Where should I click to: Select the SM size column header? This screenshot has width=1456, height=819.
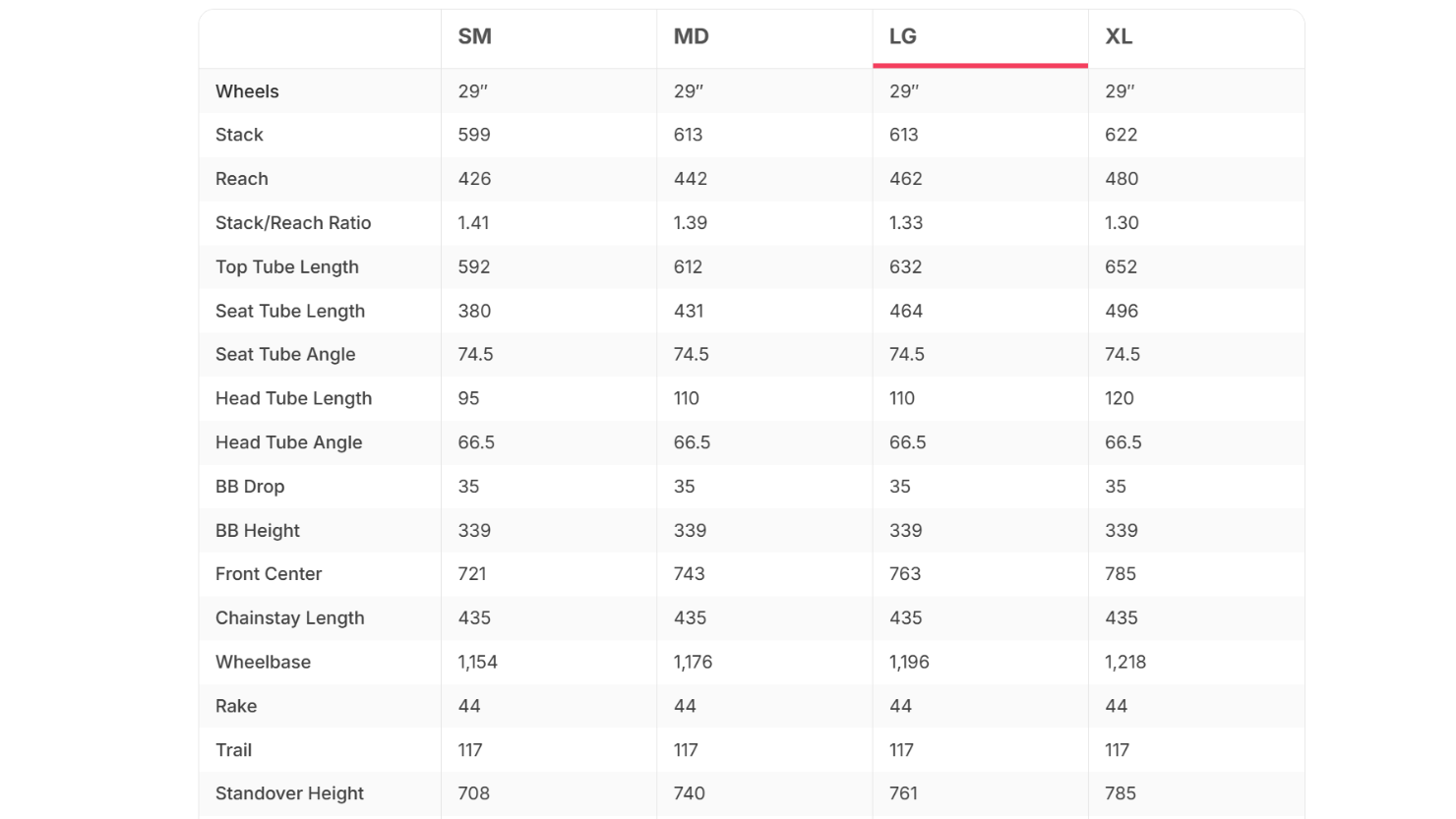click(474, 37)
